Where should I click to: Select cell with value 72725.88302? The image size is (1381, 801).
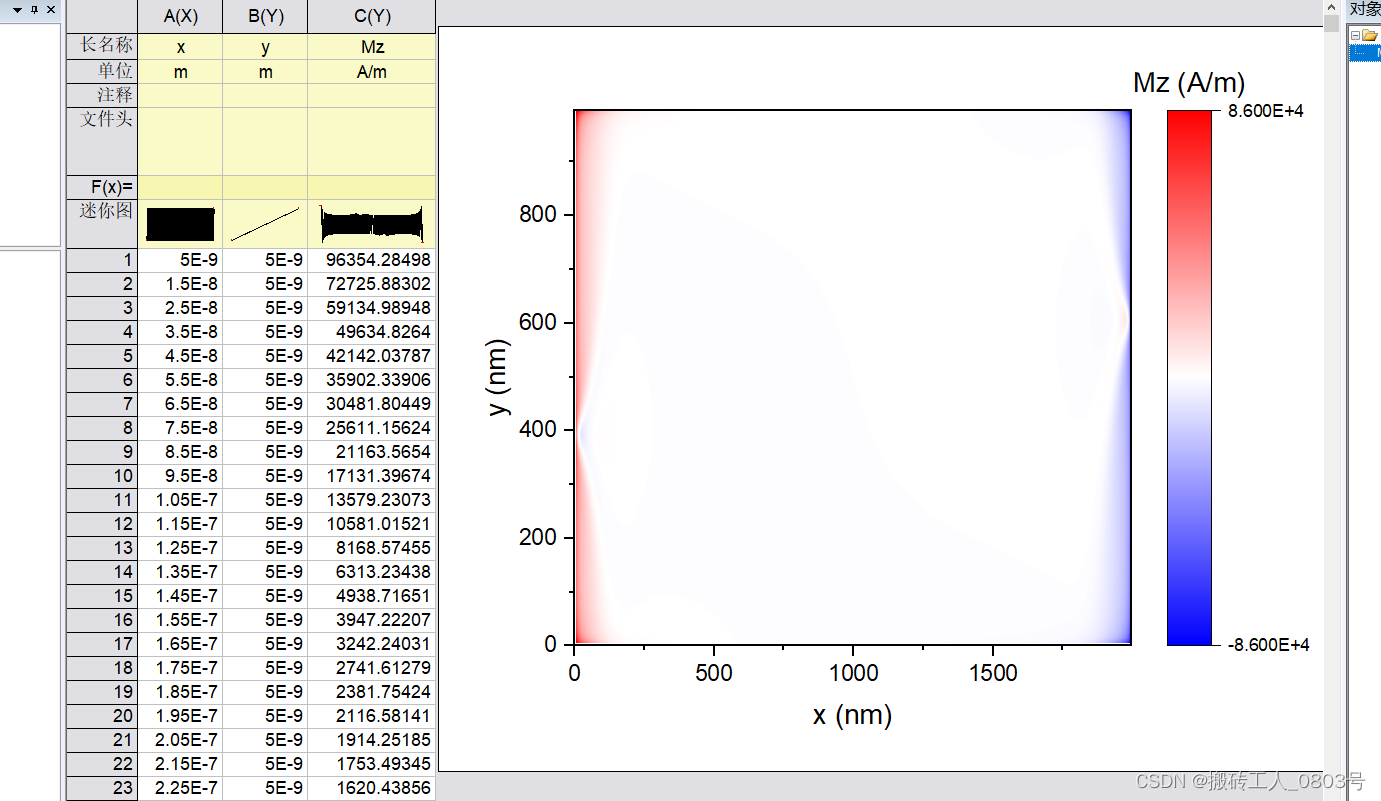(x=371, y=284)
